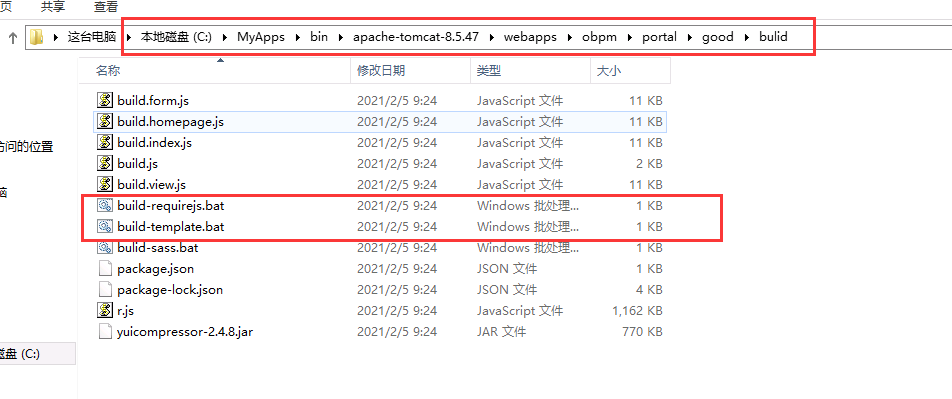Viewport: 952px width, 399px height.
Task: Click the build-requirejs.bat batch file icon
Action: [106, 205]
